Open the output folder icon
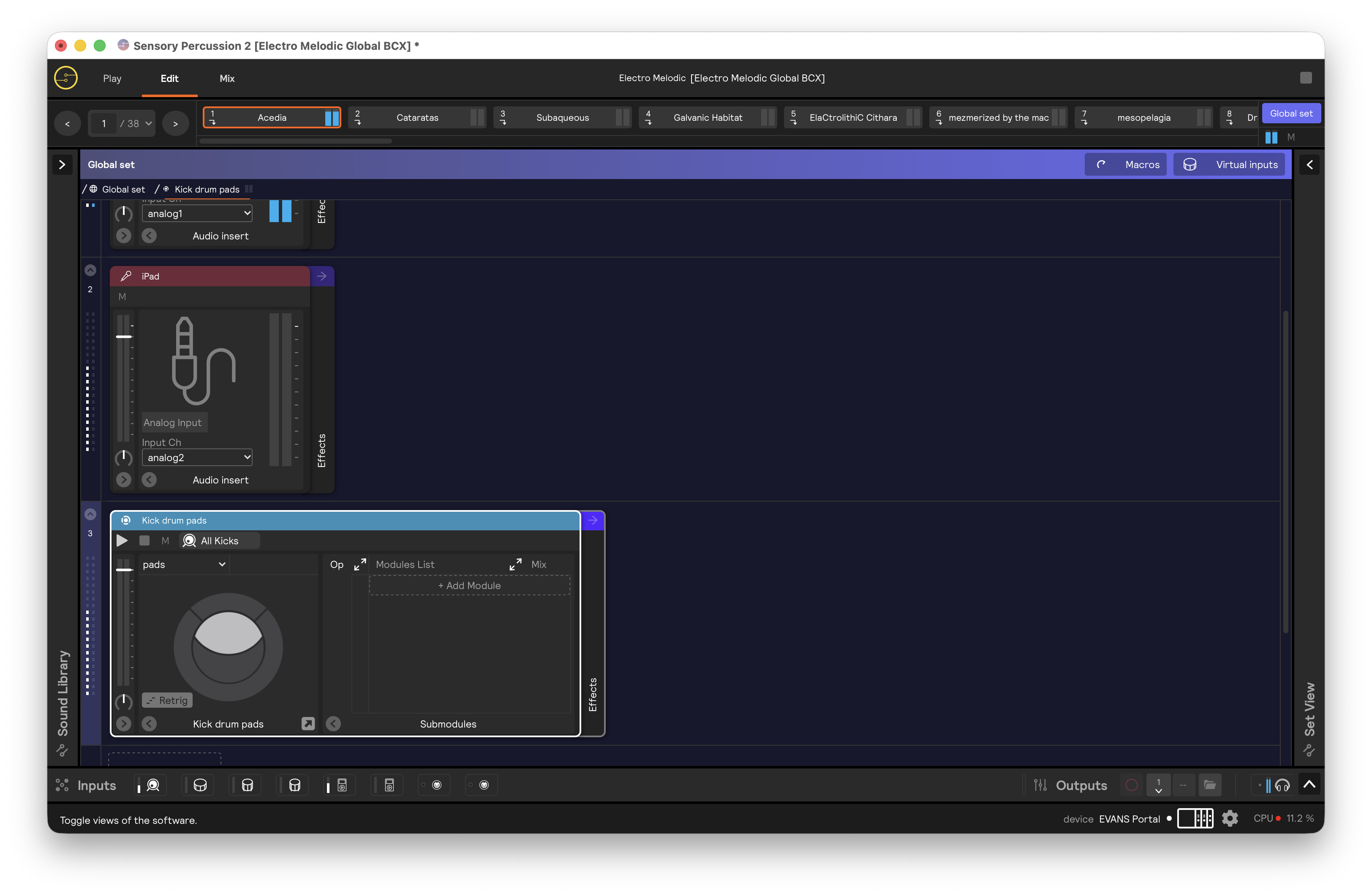 (1210, 785)
